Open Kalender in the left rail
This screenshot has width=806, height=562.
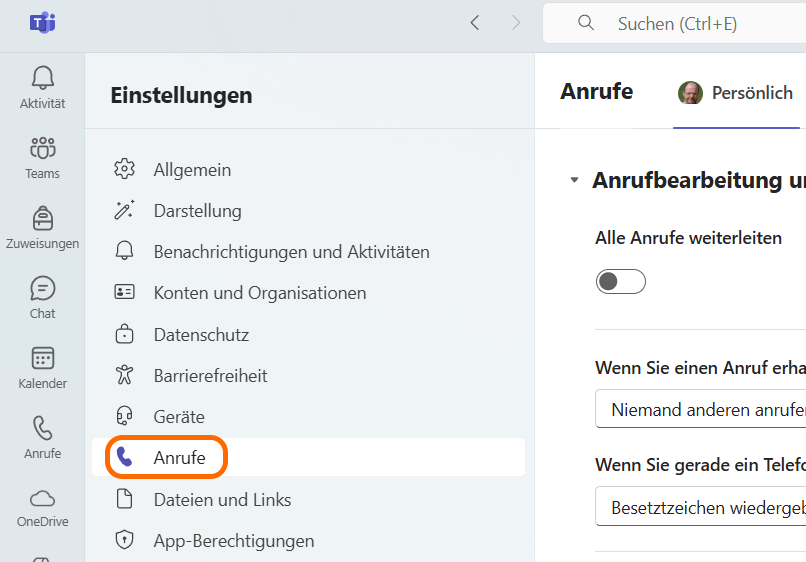pyautogui.click(x=42, y=367)
